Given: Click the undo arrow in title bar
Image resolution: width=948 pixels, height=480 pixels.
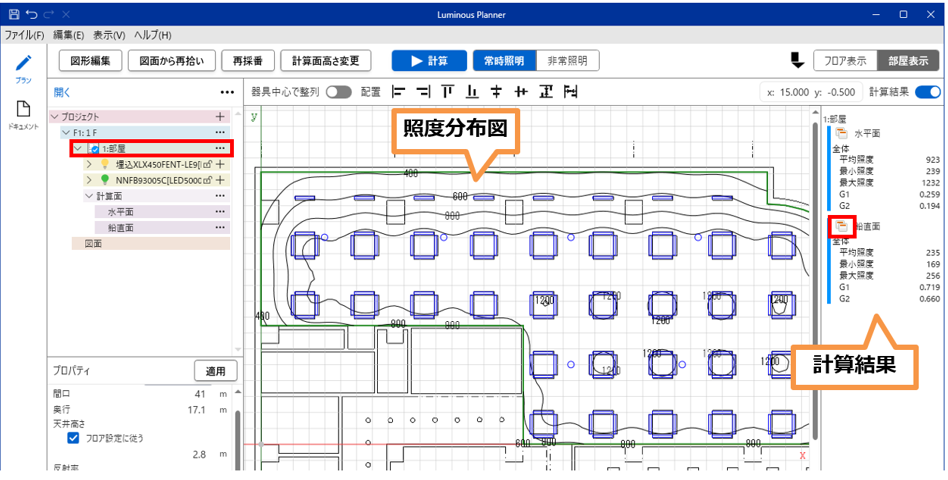Looking at the screenshot, I should [32, 15].
